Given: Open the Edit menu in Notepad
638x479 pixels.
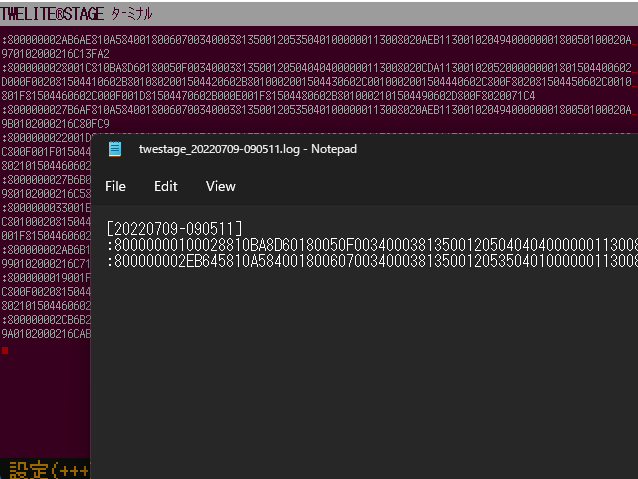Looking at the screenshot, I should [x=165, y=186].
